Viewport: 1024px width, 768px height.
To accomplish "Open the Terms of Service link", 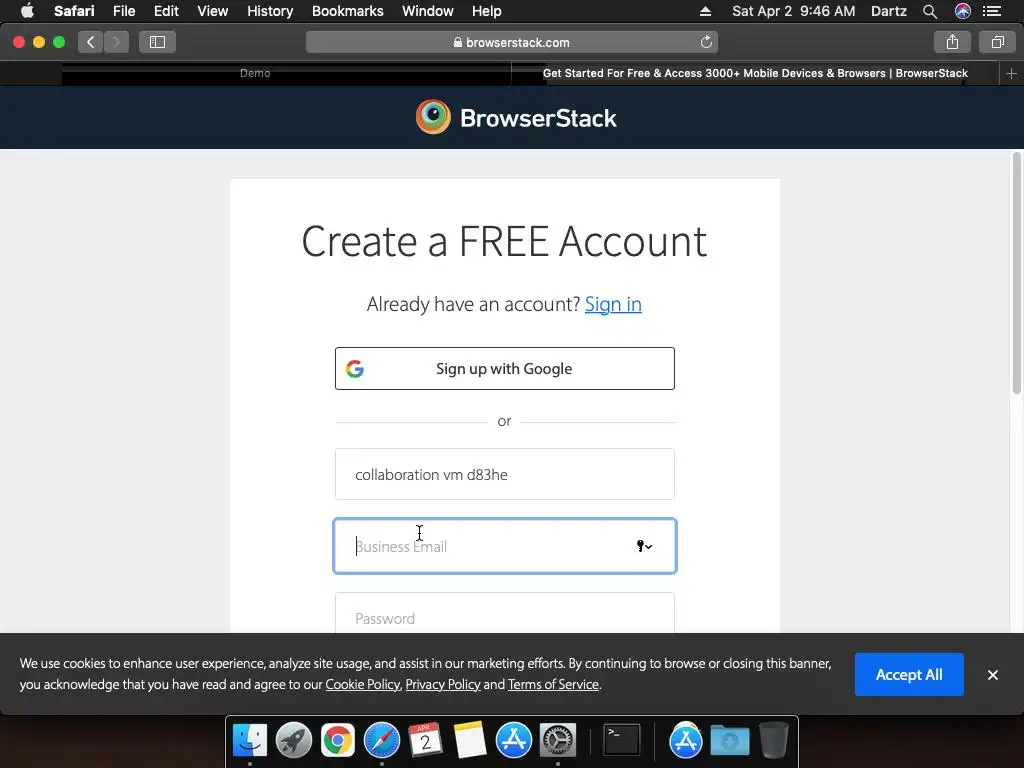I will [x=553, y=684].
